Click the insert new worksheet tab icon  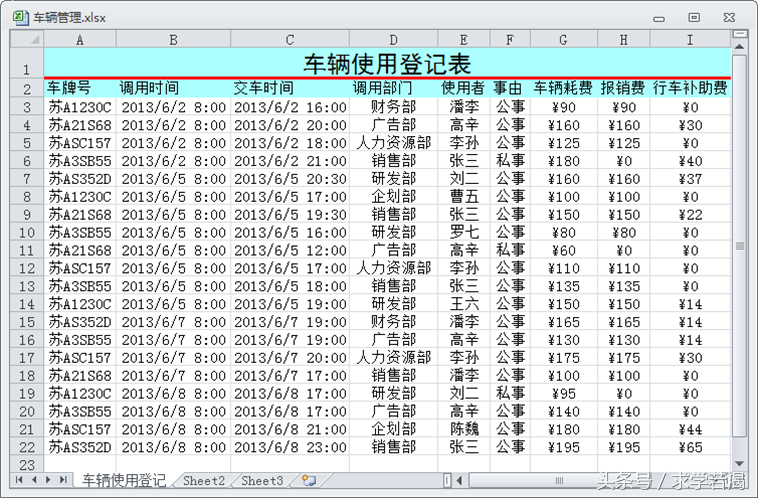[309, 480]
